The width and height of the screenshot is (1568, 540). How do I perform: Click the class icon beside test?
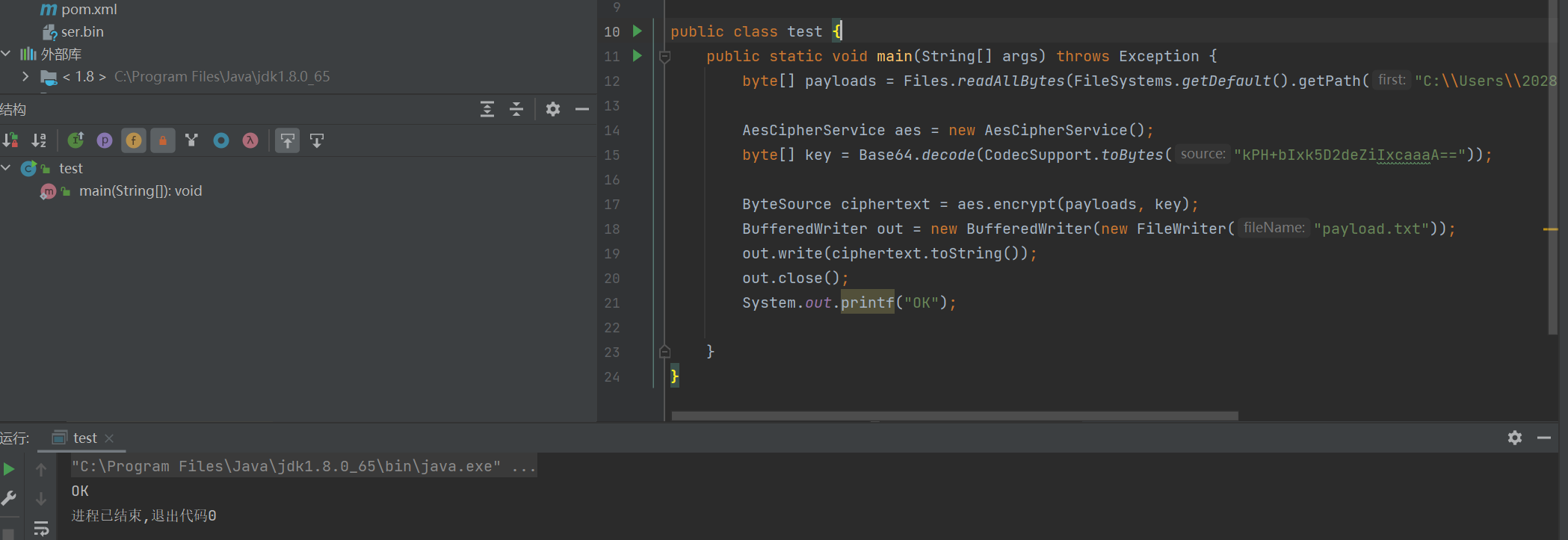28,168
